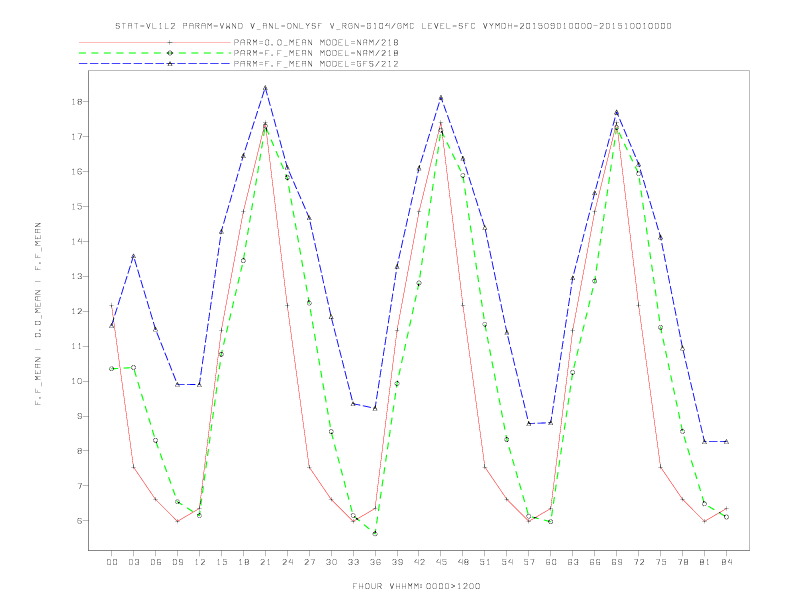This screenshot has width=792, height=612.
Task: Click x-axis tick label 15
Action: click(221, 562)
